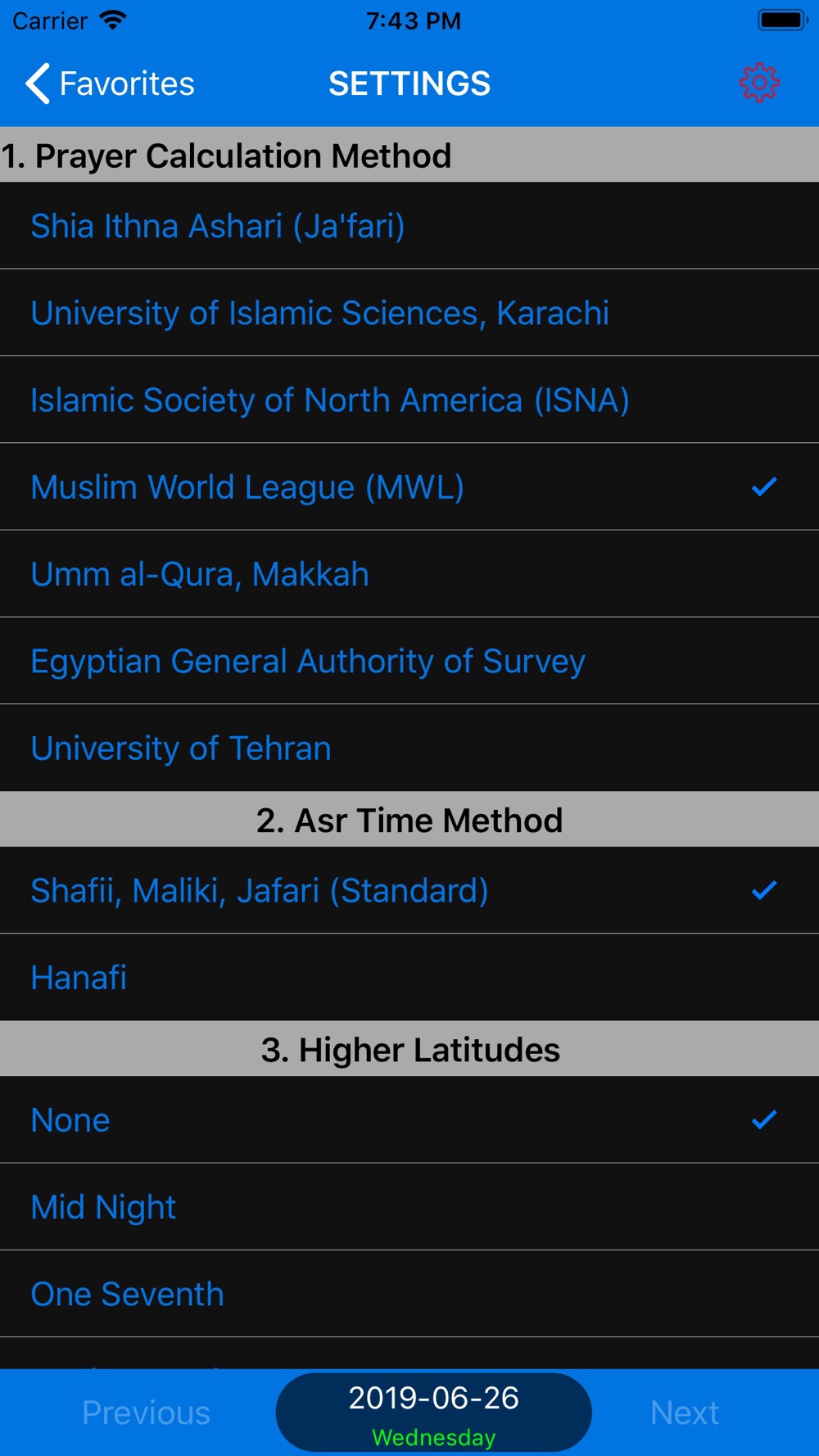Set higher latitudes to Mid Night
This screenshot has height=1456, width=819.
click(409, 1206)
